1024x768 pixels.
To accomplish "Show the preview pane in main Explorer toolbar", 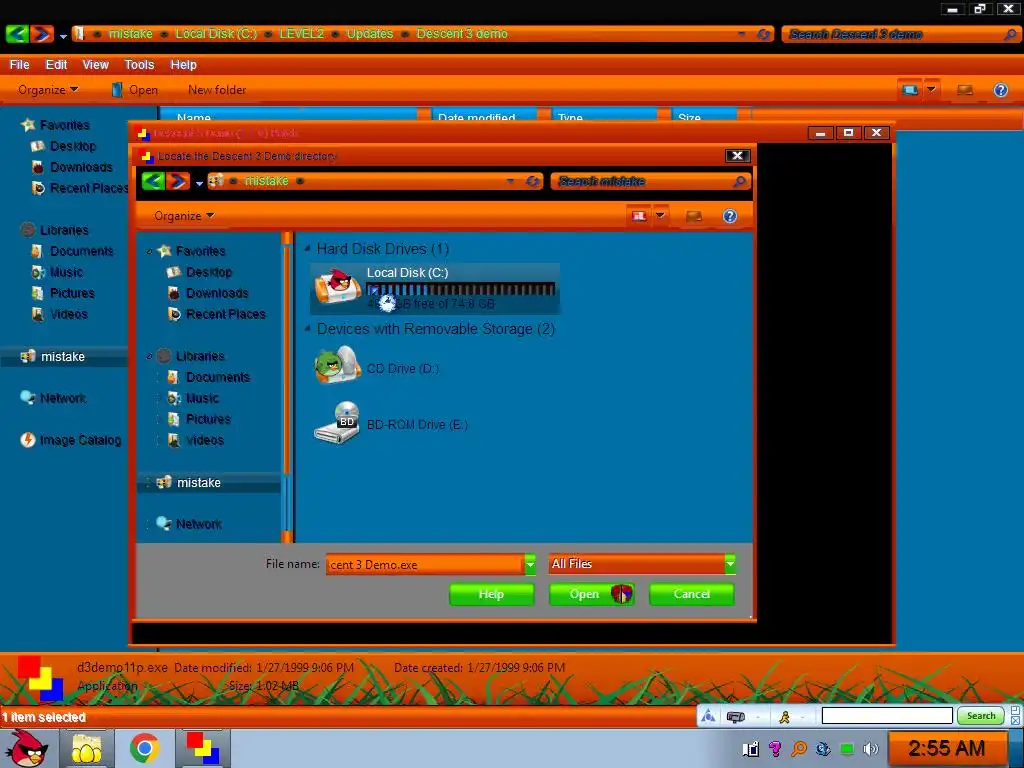I will (965, 90).
